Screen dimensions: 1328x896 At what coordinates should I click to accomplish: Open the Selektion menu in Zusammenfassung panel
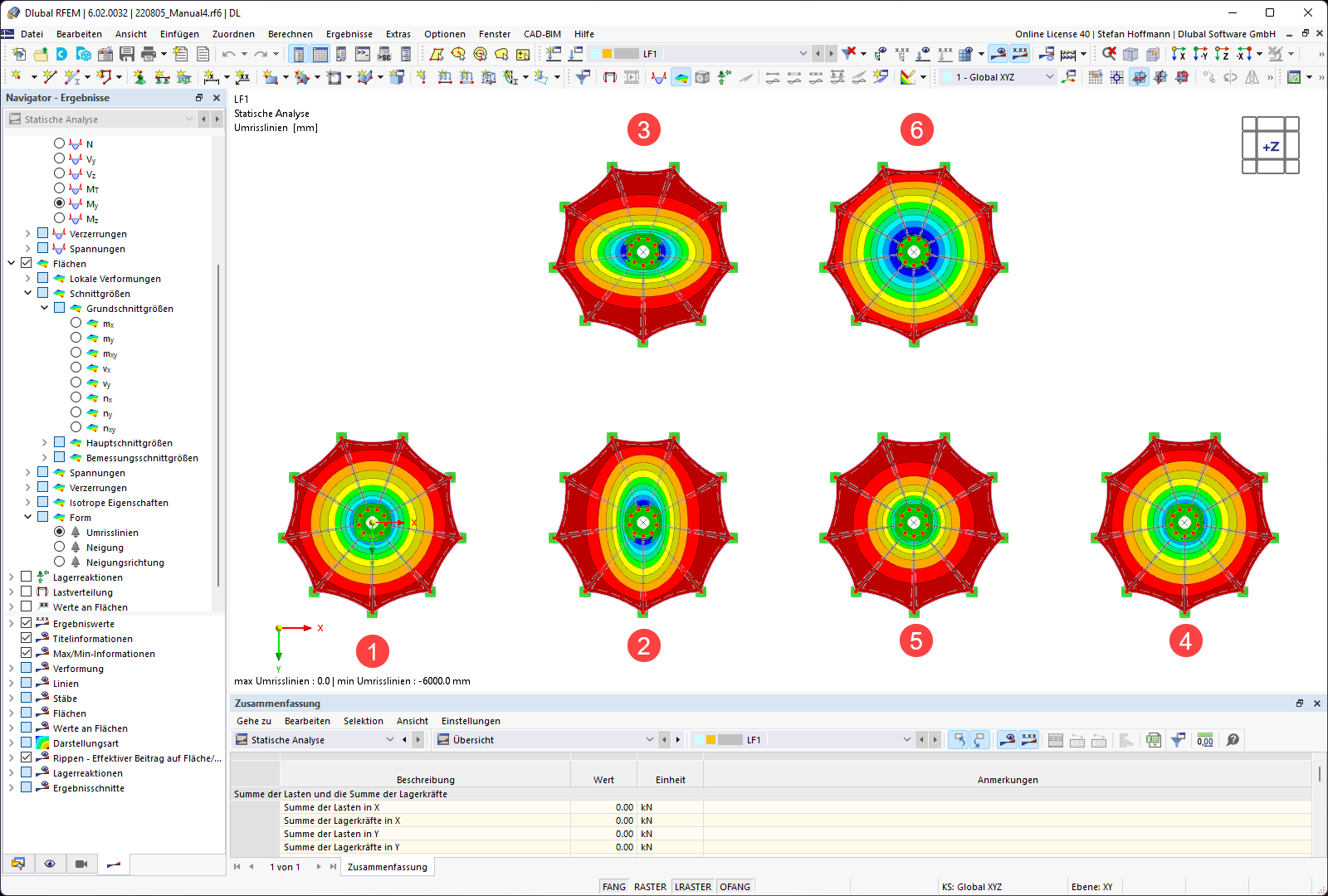364,721
